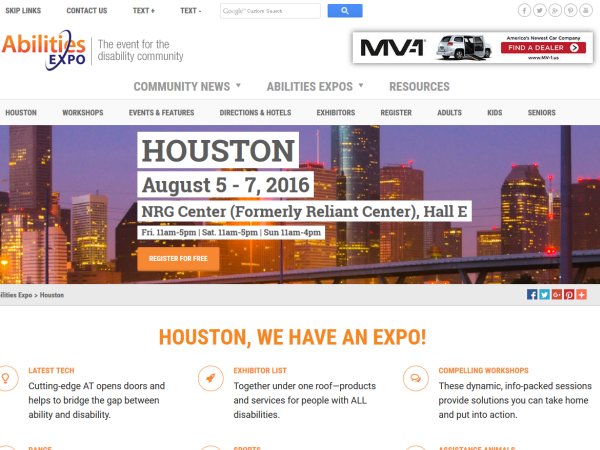Increase text size with Text +
The width and height of the screenshot is (600, 450).
(143, 11)
